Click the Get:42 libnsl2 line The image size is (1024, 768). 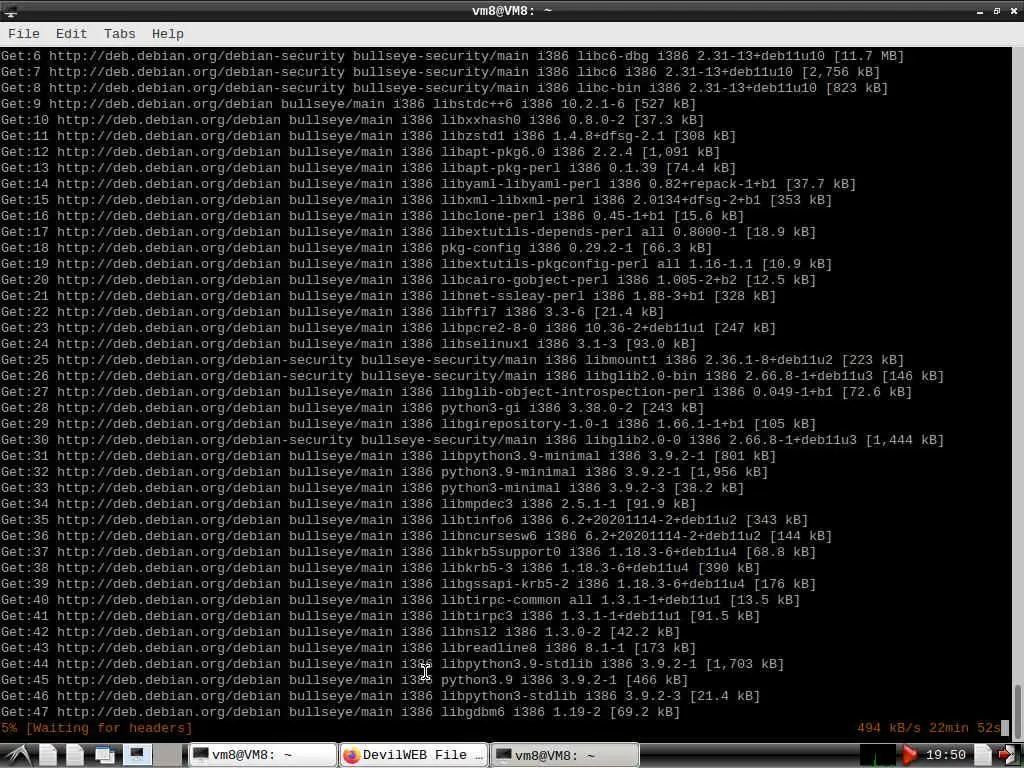click(x=340, y=632)
